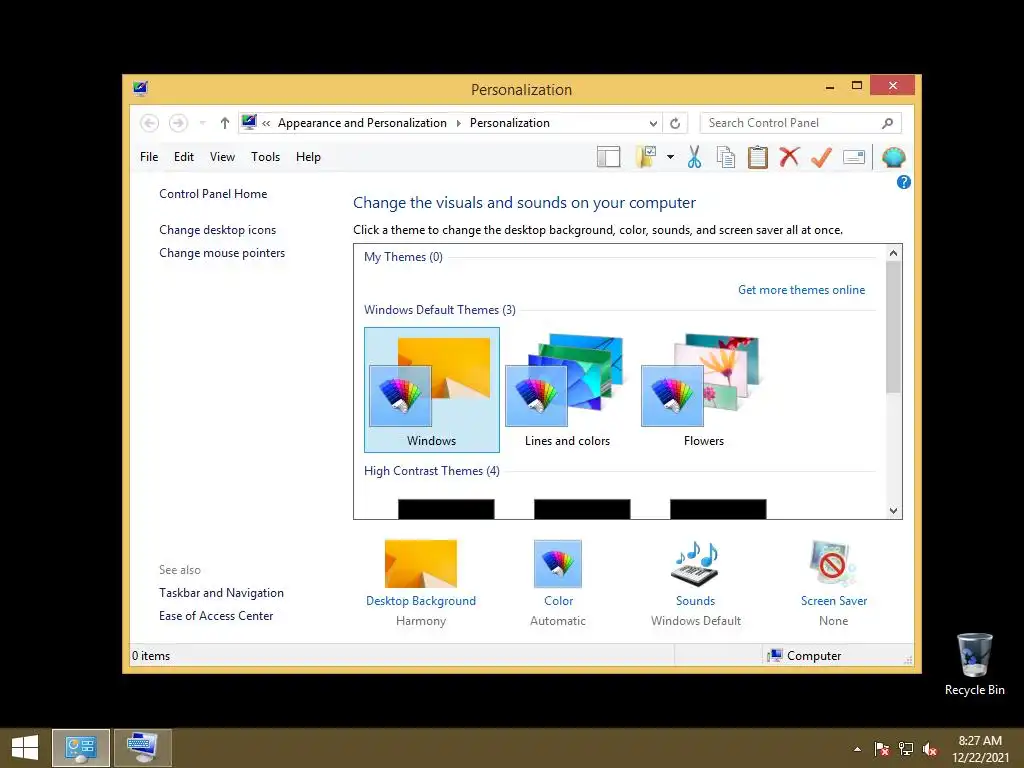The height and width of the screenshot is (768, 1024).
Task: Click Computer in the status bar
Action: click(x=805, y=656)
